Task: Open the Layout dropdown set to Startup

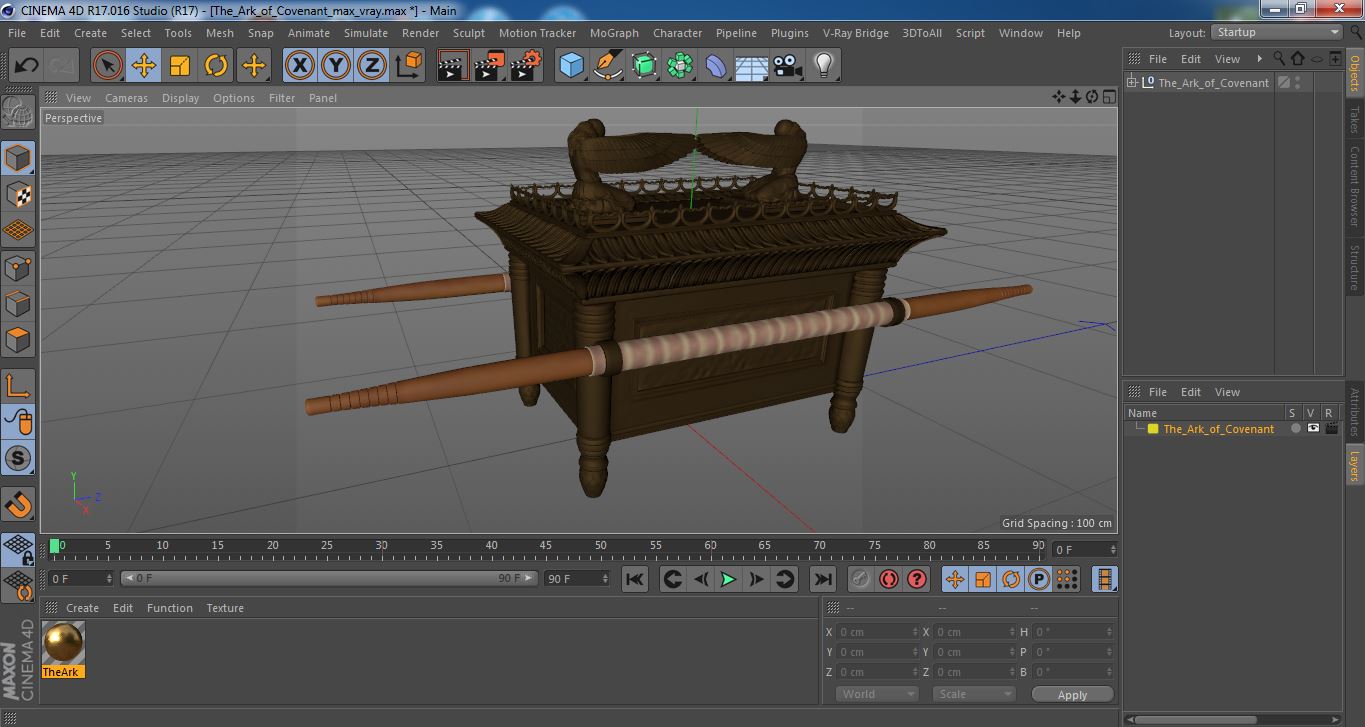Action: (1276, 32)
